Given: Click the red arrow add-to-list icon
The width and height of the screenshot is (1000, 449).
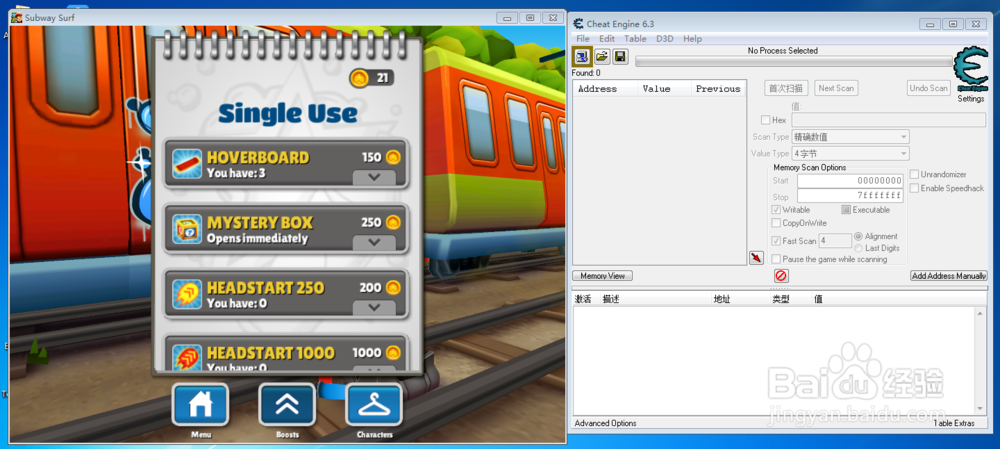Looking at the screenshot, I should [x=756, y=258].
